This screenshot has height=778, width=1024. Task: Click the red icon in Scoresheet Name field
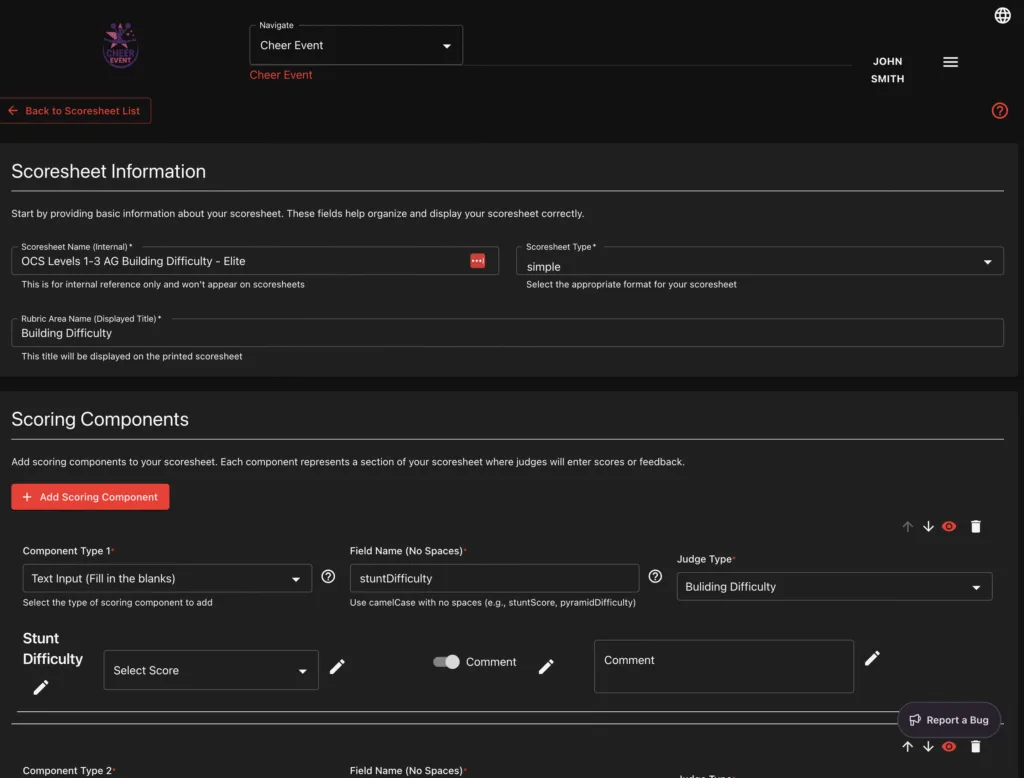click(477, 261)
